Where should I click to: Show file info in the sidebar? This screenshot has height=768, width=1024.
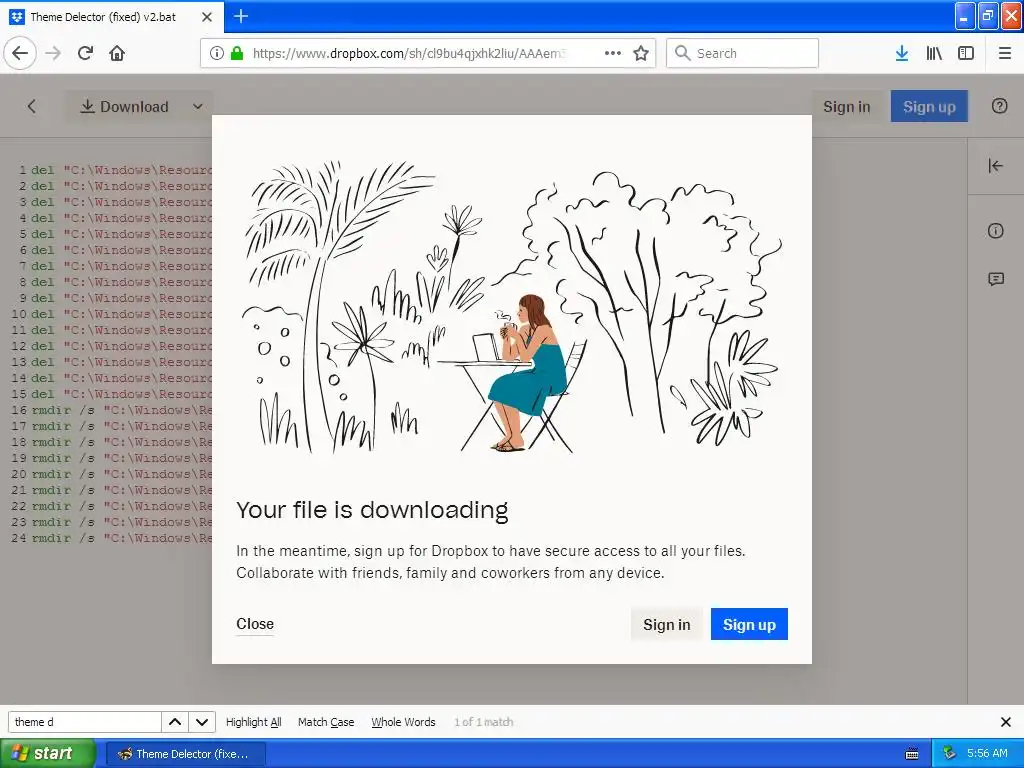coord(995,231)
